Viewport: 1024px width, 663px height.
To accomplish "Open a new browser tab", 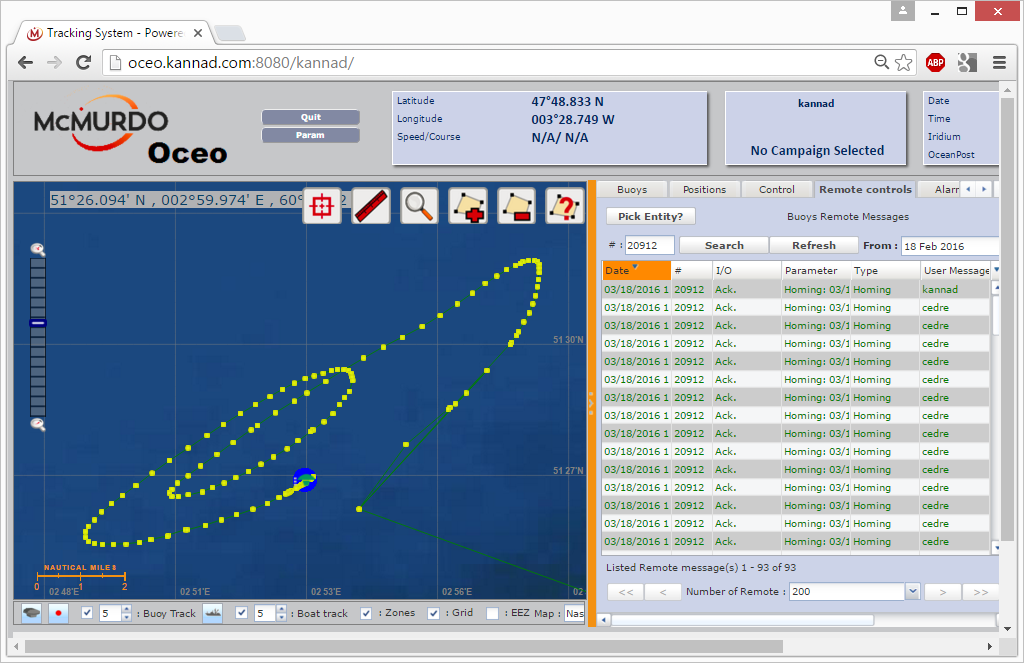I will pos(230,33).
